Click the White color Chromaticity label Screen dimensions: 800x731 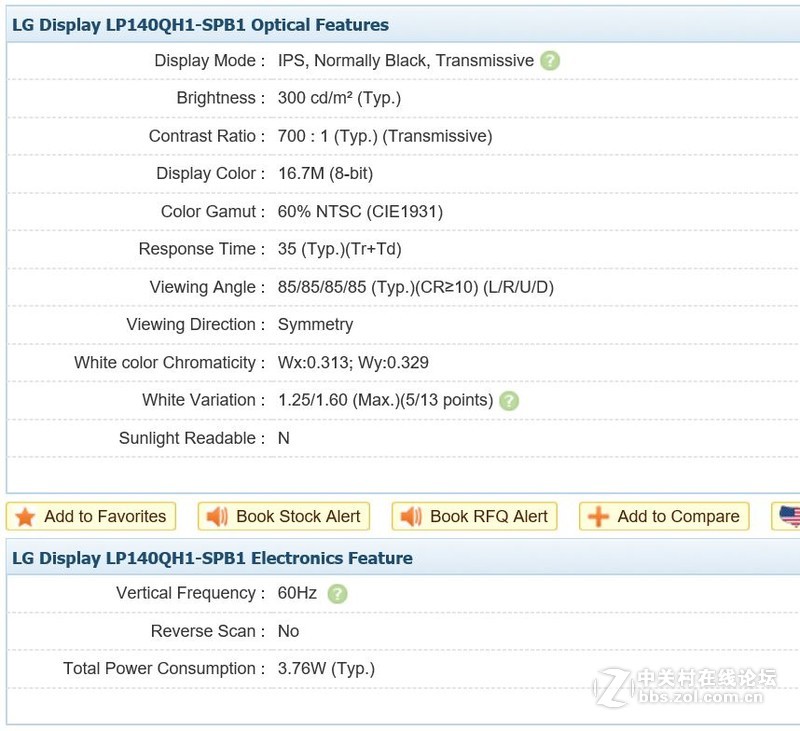click(170, 363)
